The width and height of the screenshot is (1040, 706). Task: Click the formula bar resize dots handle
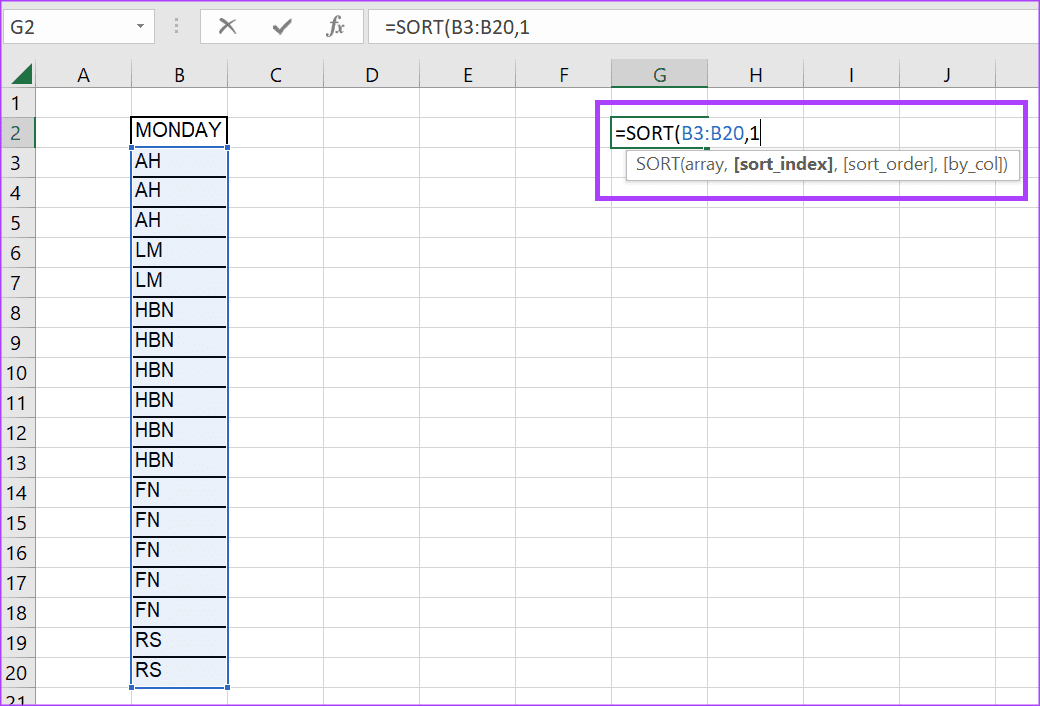click(178, 27)
